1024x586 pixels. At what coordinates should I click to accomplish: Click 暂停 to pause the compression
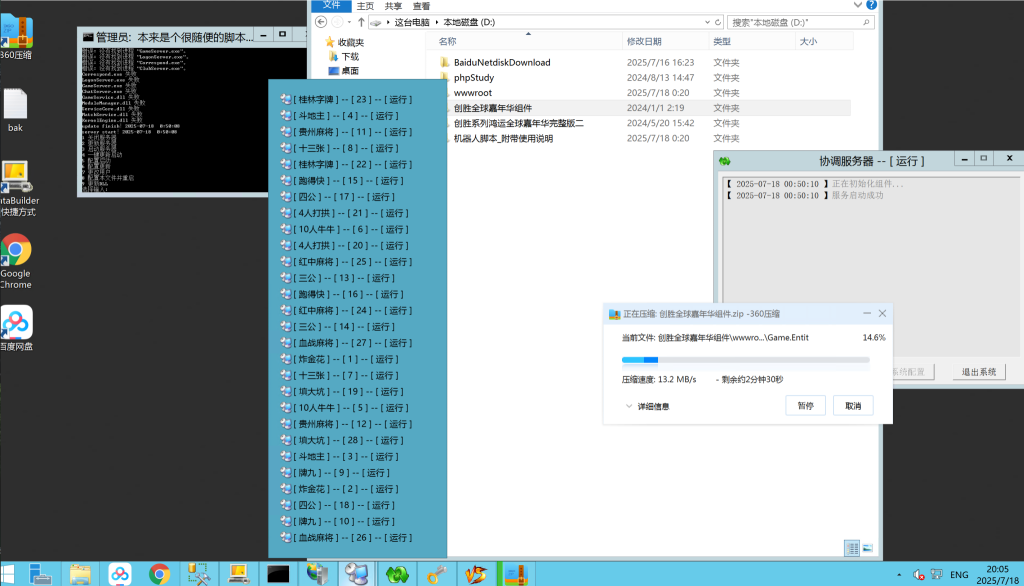pos(805,405)
